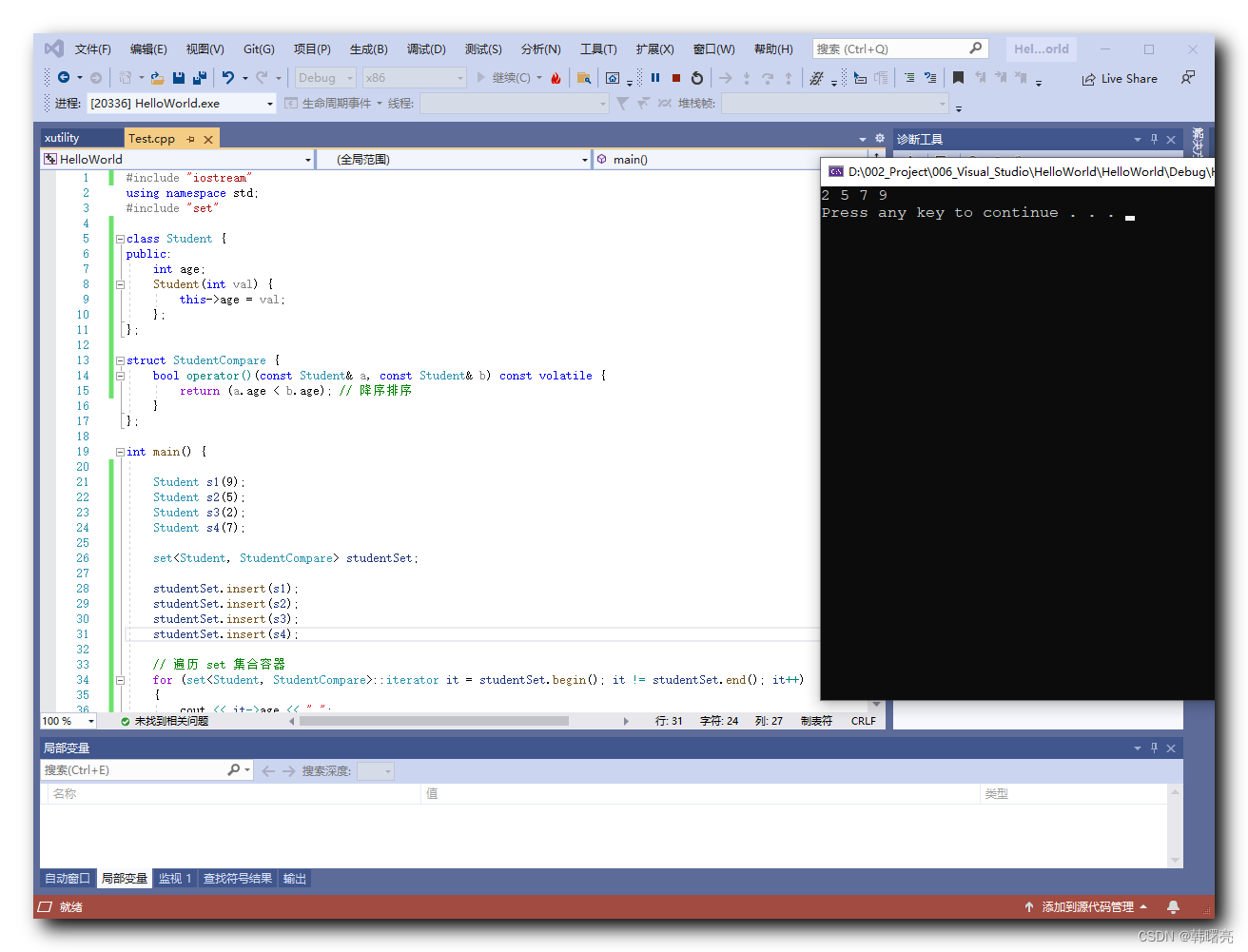The height and width of the screenshot is (952, 1248).
Task: Save all files with Save All icon
Action: pyautogui.click(x=201, y=78)
